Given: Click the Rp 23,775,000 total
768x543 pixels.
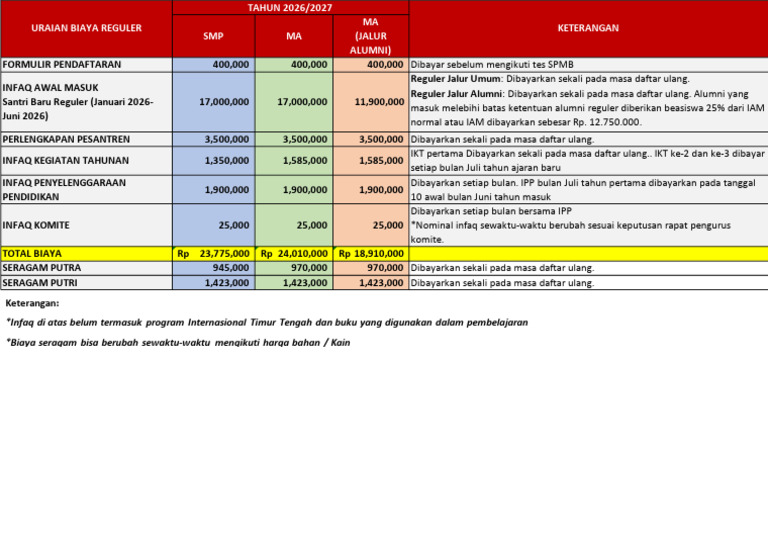Looking at the screenshot, I should click(214, 254).
